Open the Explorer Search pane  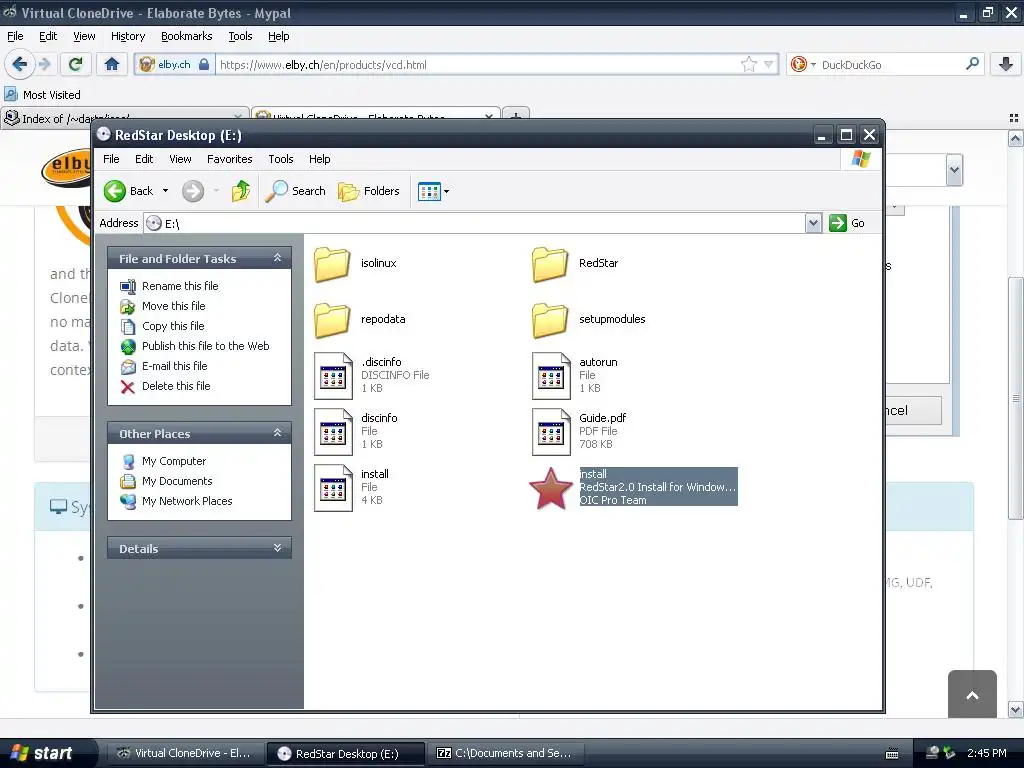tap(295, 191)
